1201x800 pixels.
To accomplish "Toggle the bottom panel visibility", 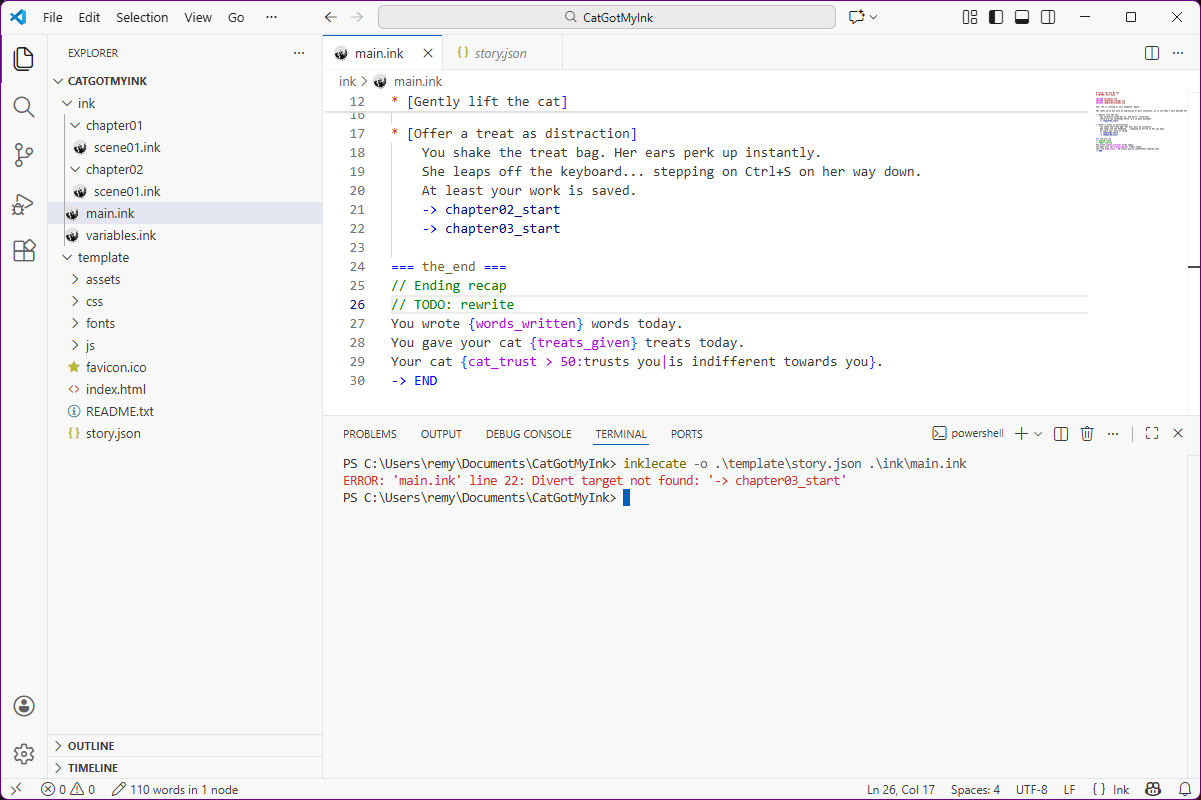I will [1023, 16].
